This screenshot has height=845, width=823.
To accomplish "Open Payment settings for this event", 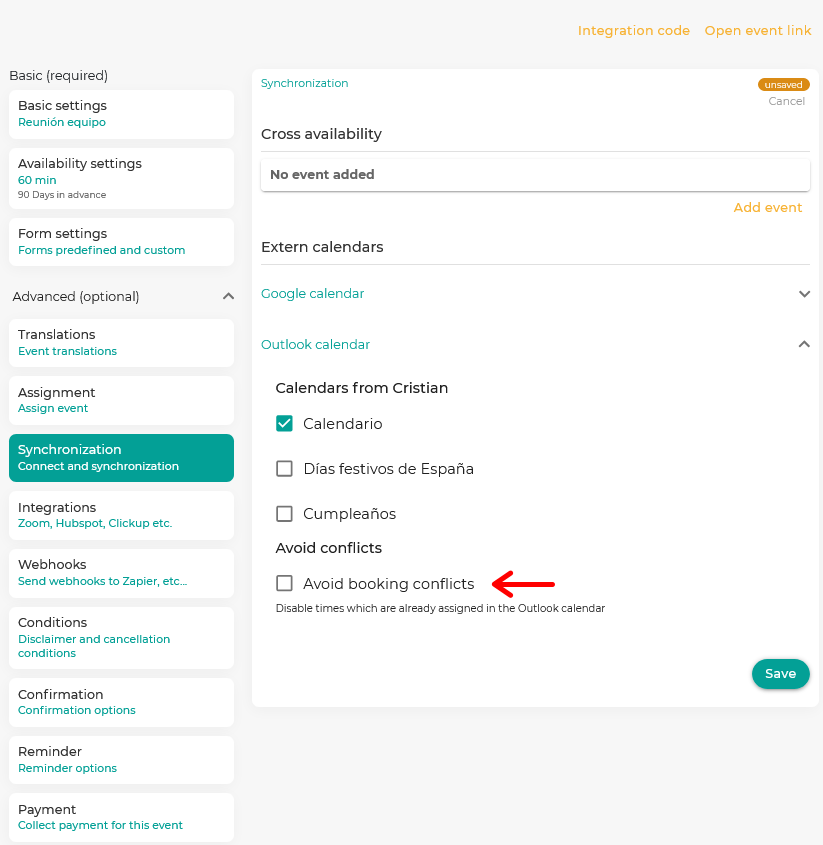I will tap(121, 817).
